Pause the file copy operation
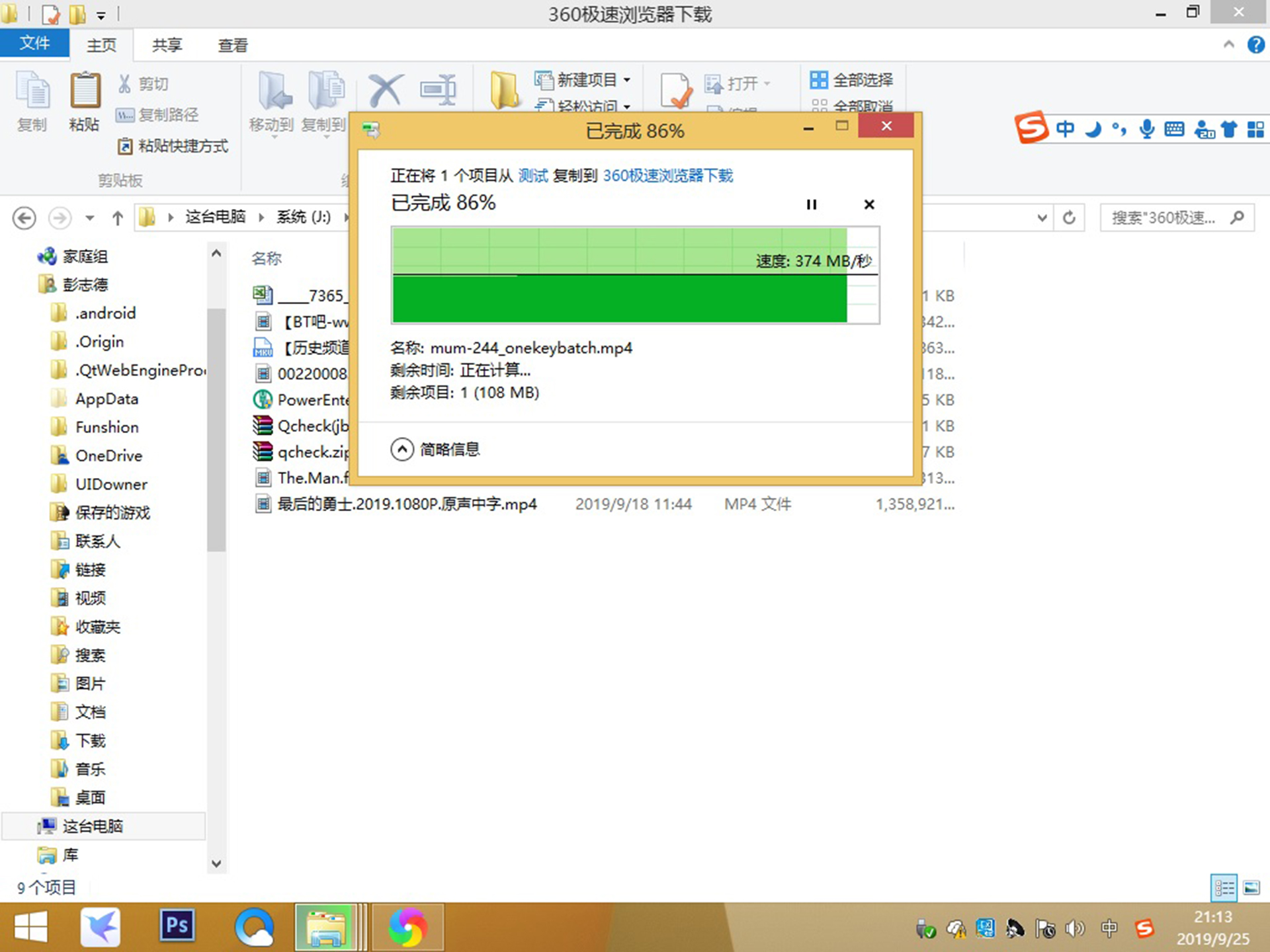The width and height of the screenshot is (1270, 952). coord(812,205)
